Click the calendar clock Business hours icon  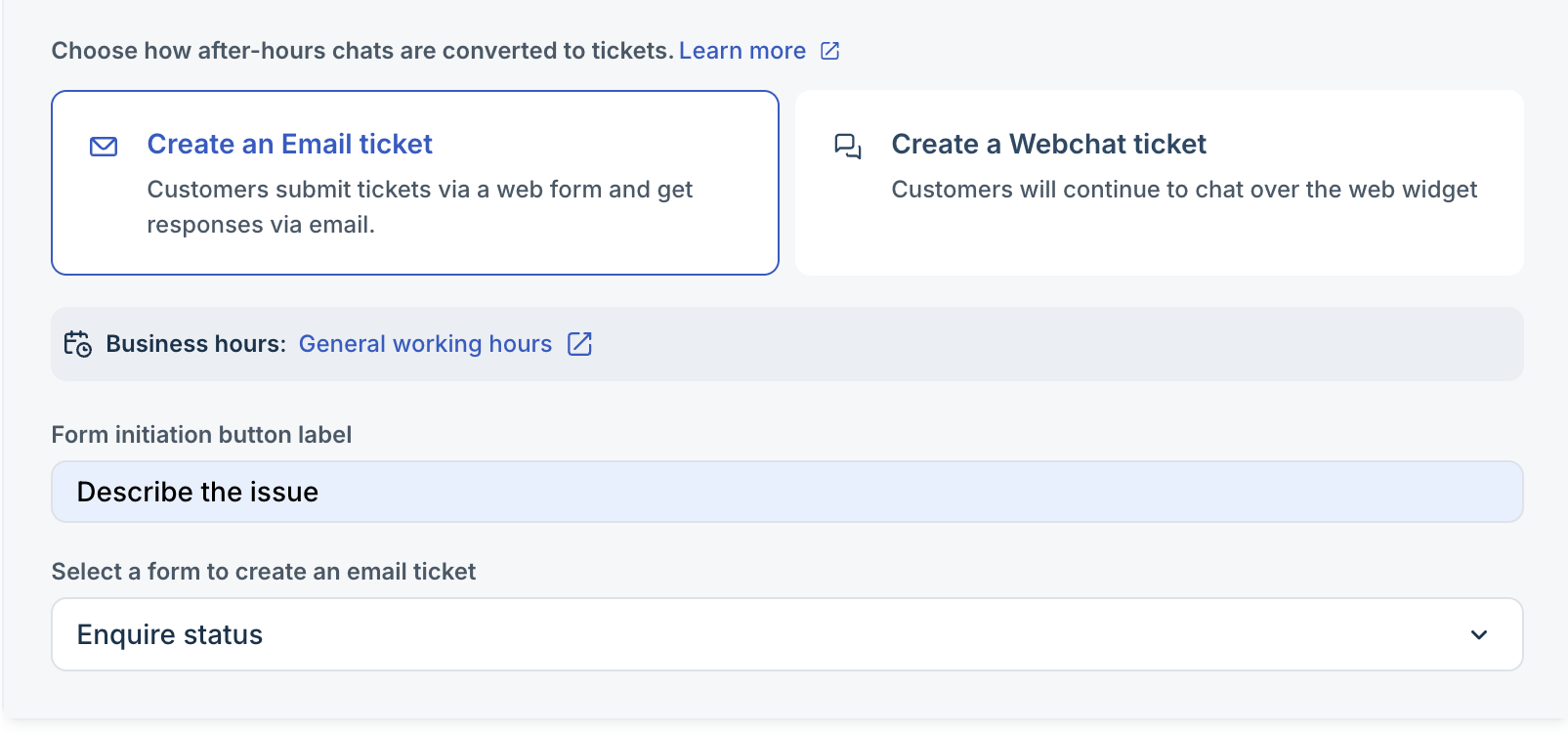click(x=77, y=344)
